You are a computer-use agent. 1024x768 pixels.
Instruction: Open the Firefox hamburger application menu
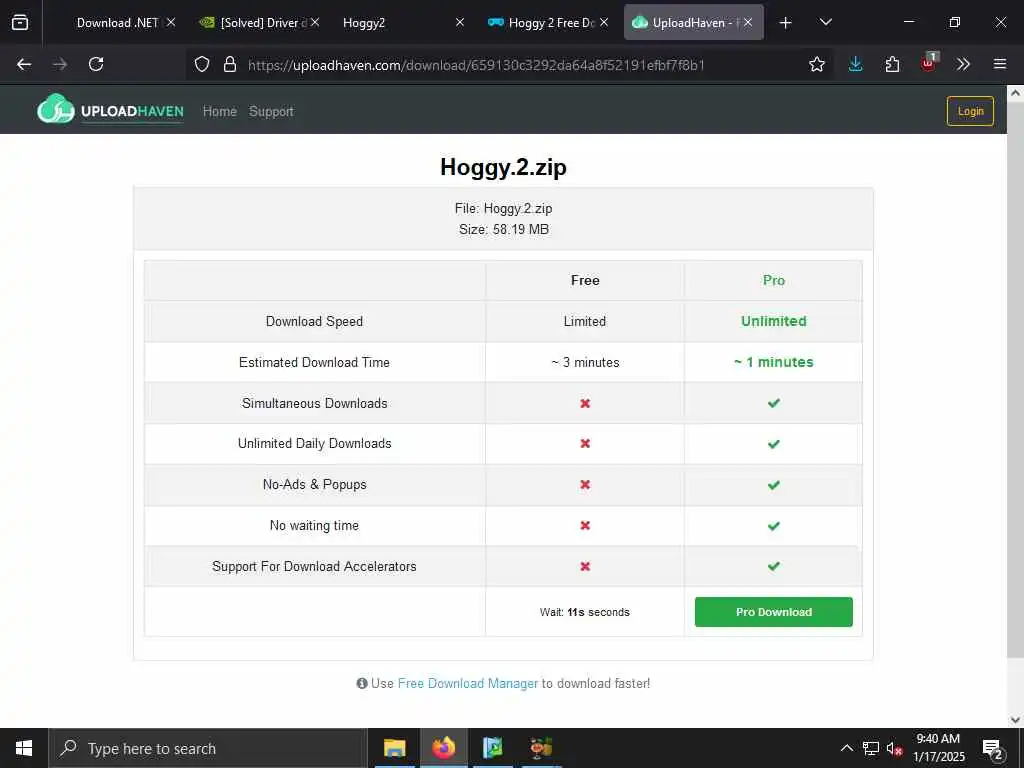1000,64
